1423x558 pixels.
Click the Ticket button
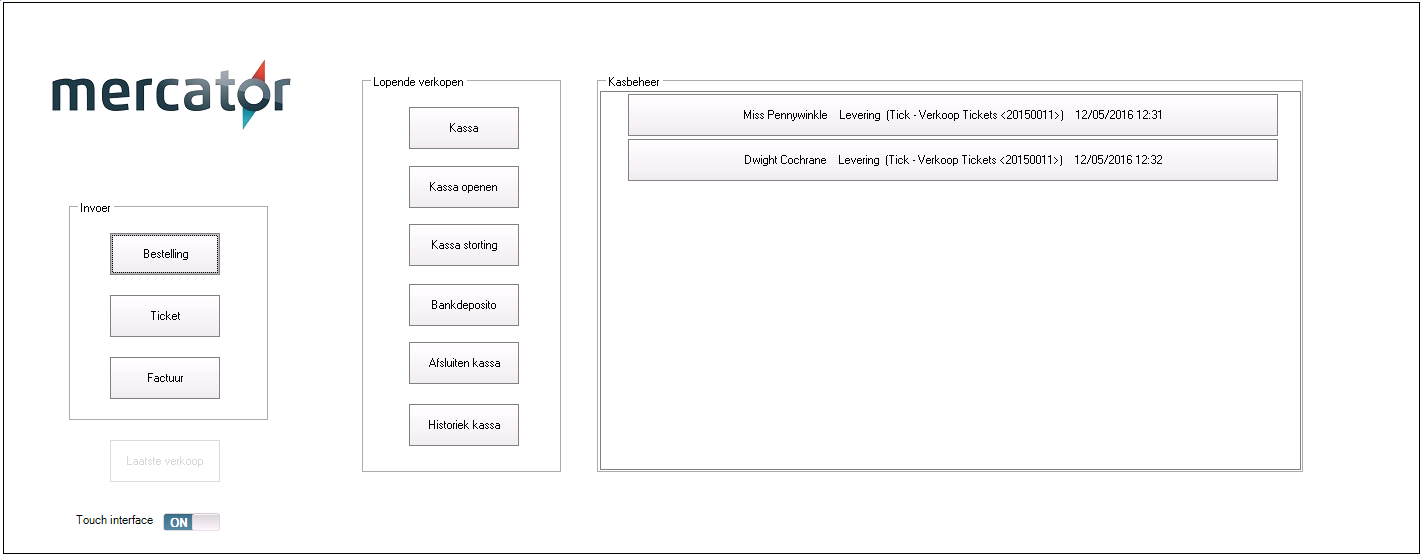coord(165,316)
